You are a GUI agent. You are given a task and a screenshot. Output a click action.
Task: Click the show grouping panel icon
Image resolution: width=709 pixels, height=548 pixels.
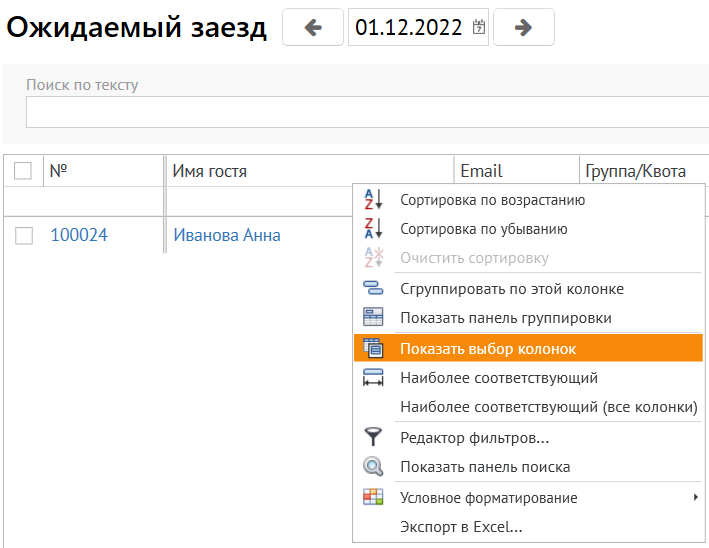372,318
